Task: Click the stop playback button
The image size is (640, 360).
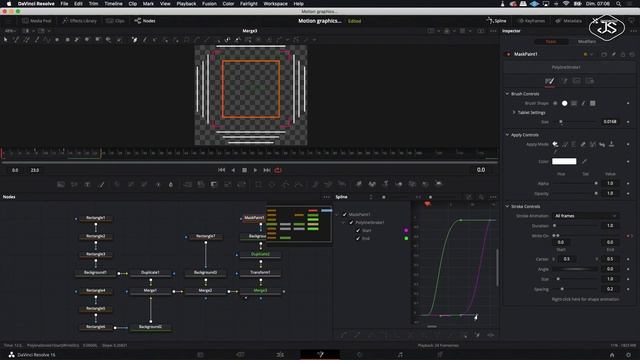Action: [244, 170]
